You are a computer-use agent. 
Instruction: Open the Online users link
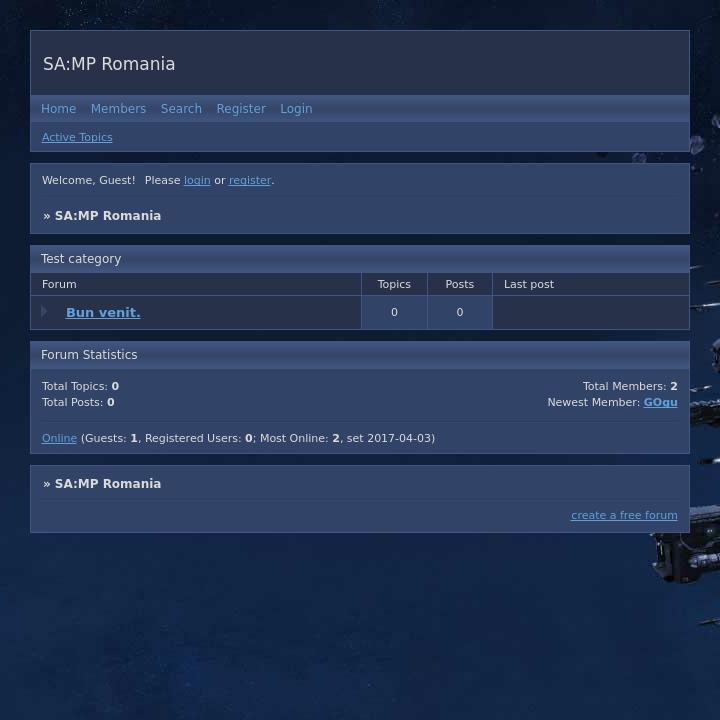[59, 438]
